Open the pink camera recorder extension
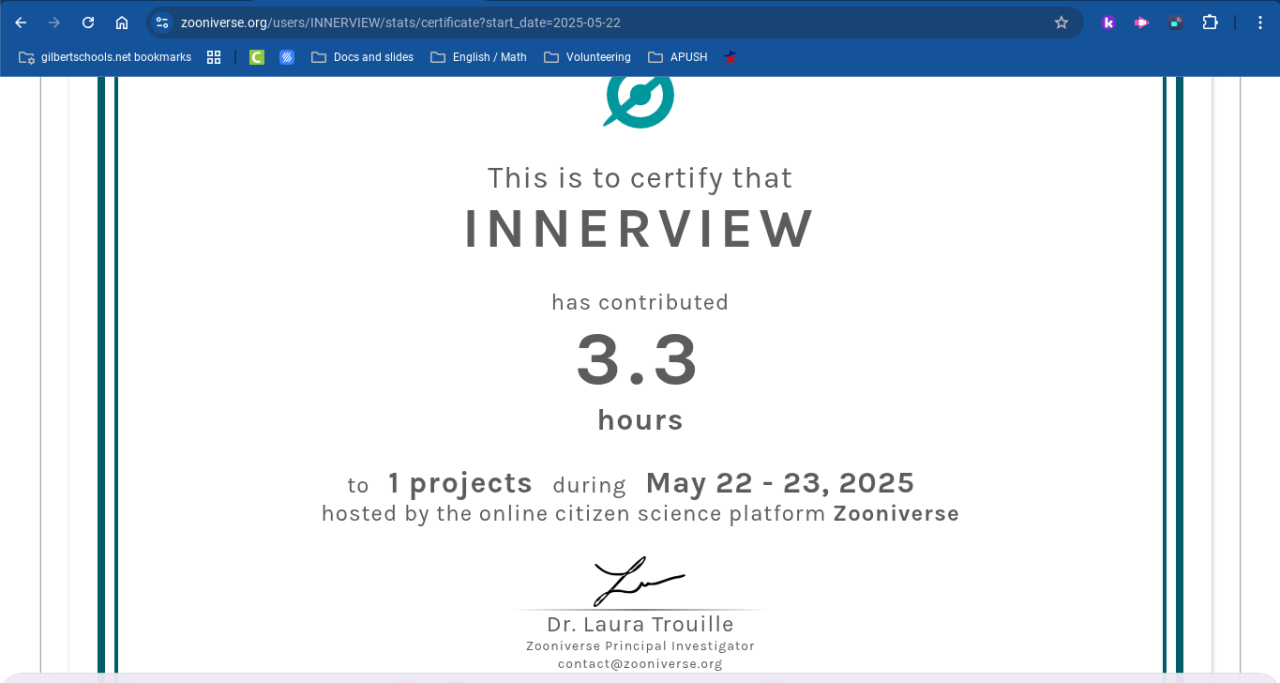This screenshot has width=1280, height=683. click(x=1142, y=22)
